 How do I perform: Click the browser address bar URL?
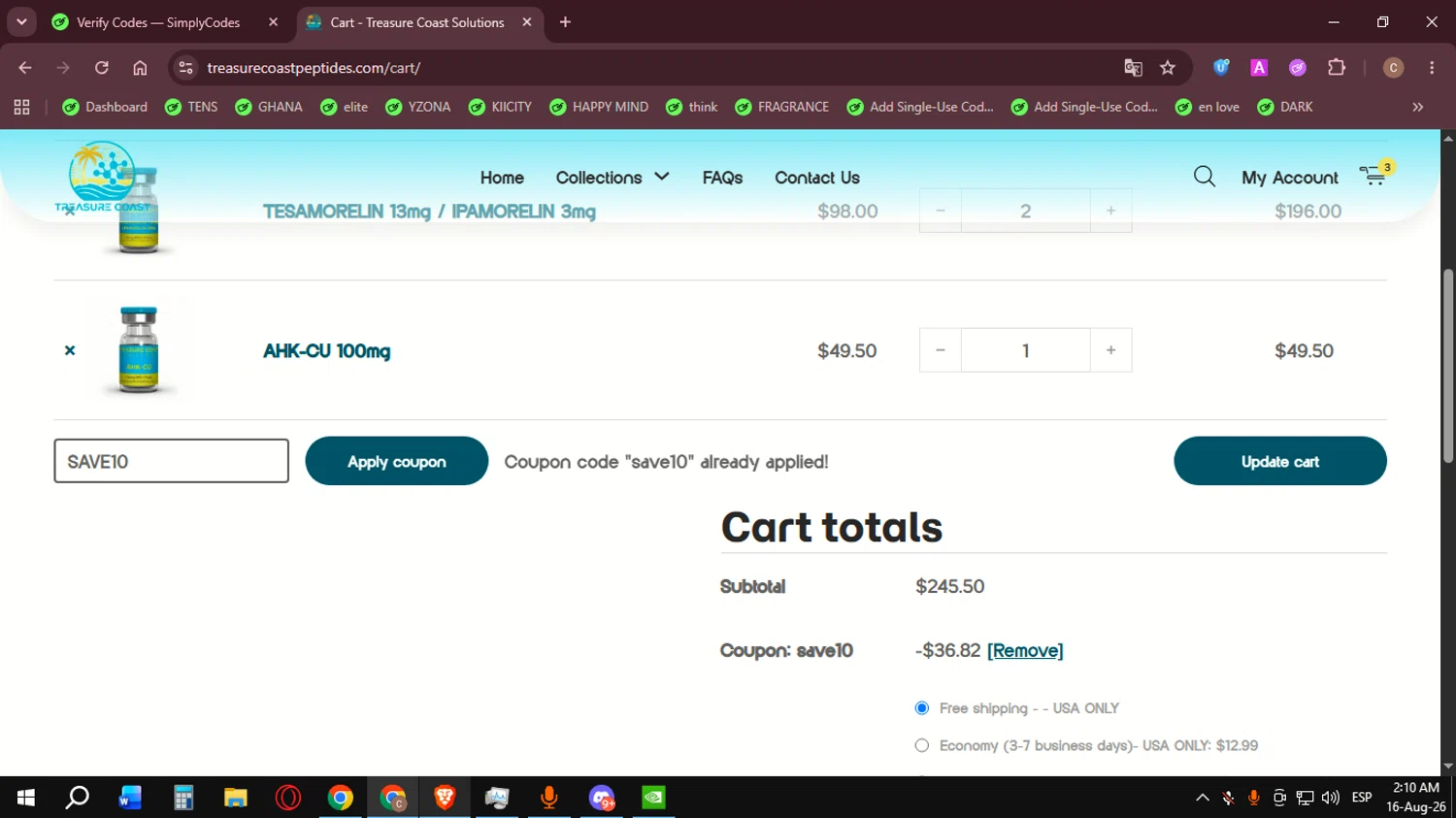314,68
